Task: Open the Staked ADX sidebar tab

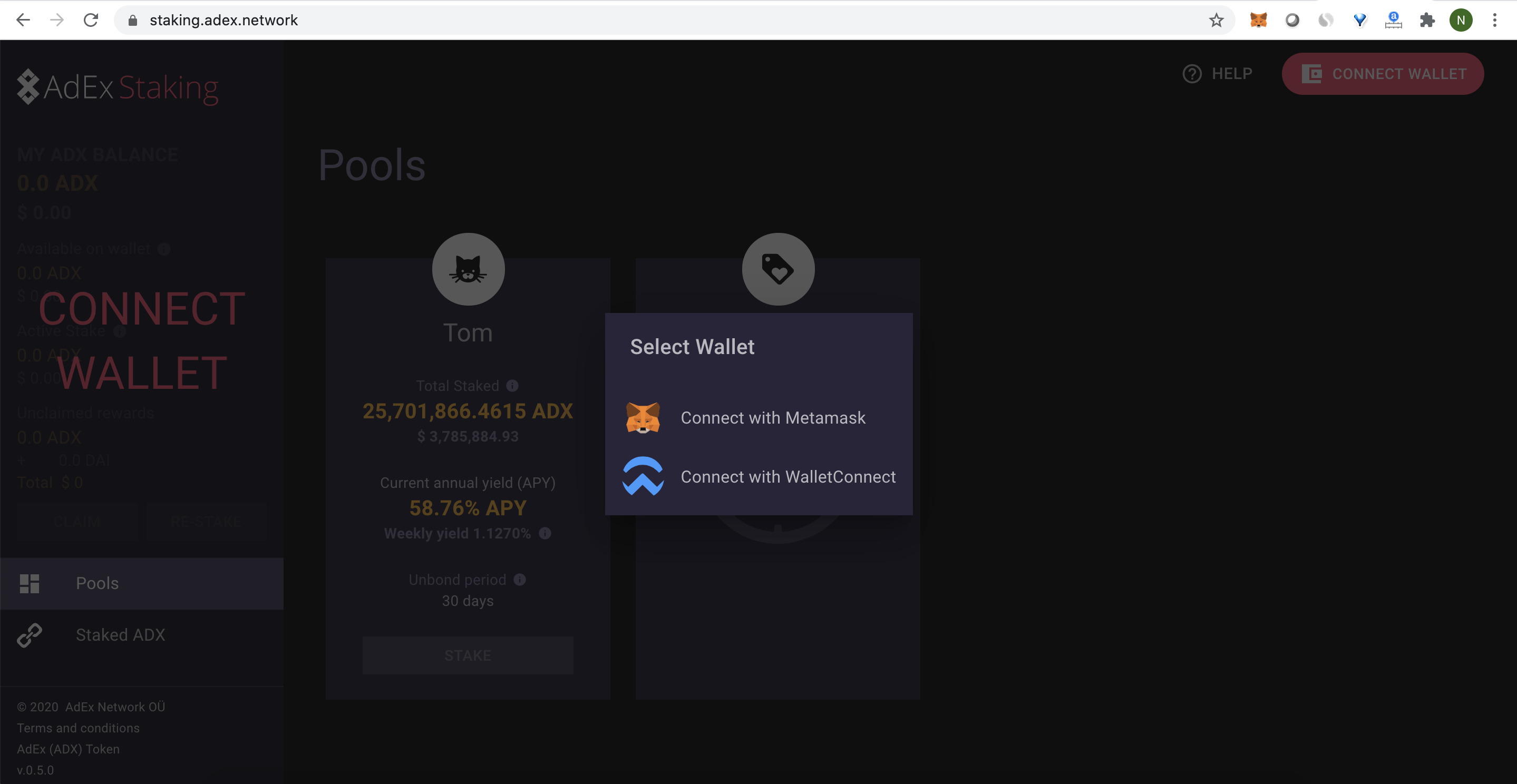Action: (x=142, y=635)
